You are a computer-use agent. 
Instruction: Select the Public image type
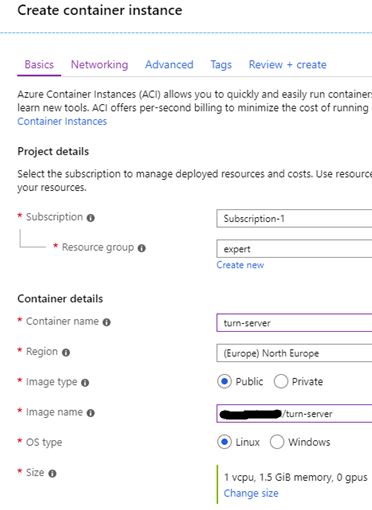click(224, 381)
